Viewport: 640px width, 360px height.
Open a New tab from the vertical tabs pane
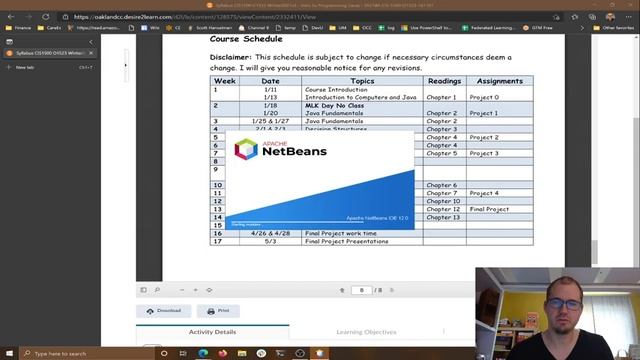(49, 67)
